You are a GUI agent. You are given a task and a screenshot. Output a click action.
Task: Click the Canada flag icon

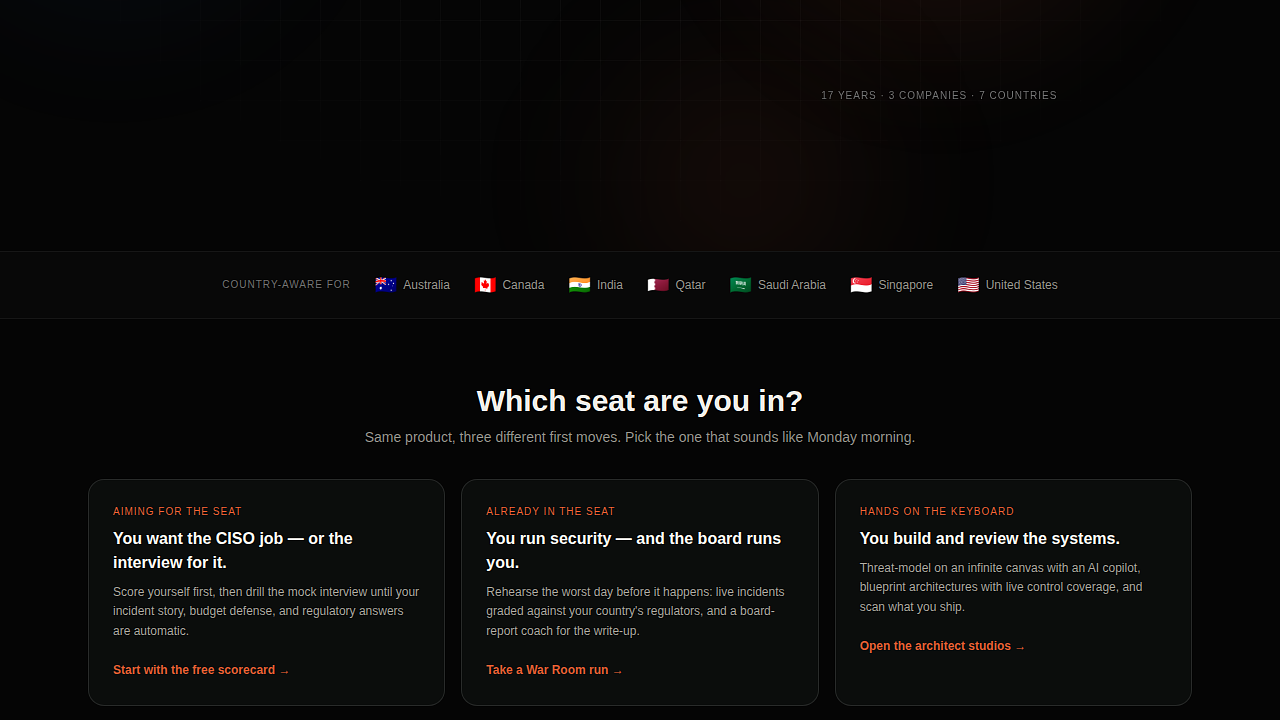click(485, 285)
